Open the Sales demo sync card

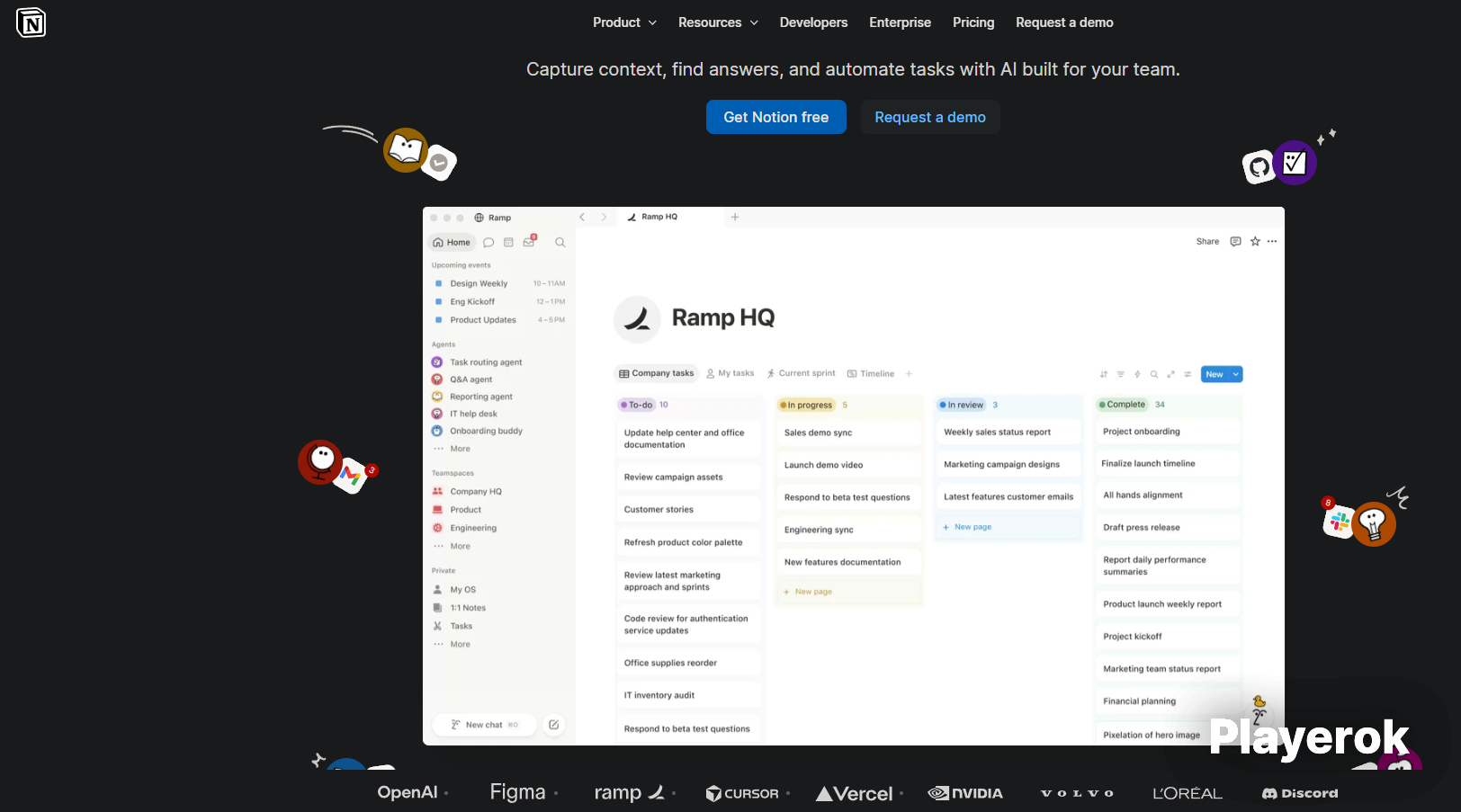[x=848, y=433]
